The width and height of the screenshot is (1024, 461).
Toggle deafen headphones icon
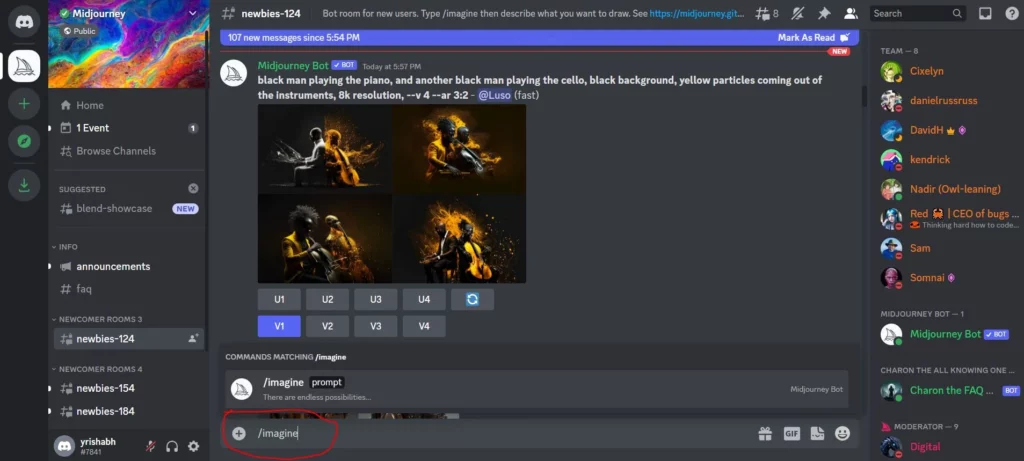coord(172,447)
